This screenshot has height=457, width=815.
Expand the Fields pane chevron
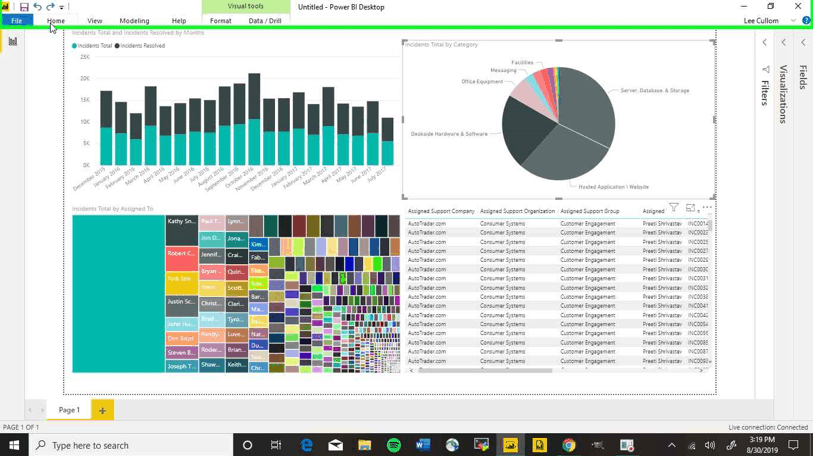pos(803,43)
